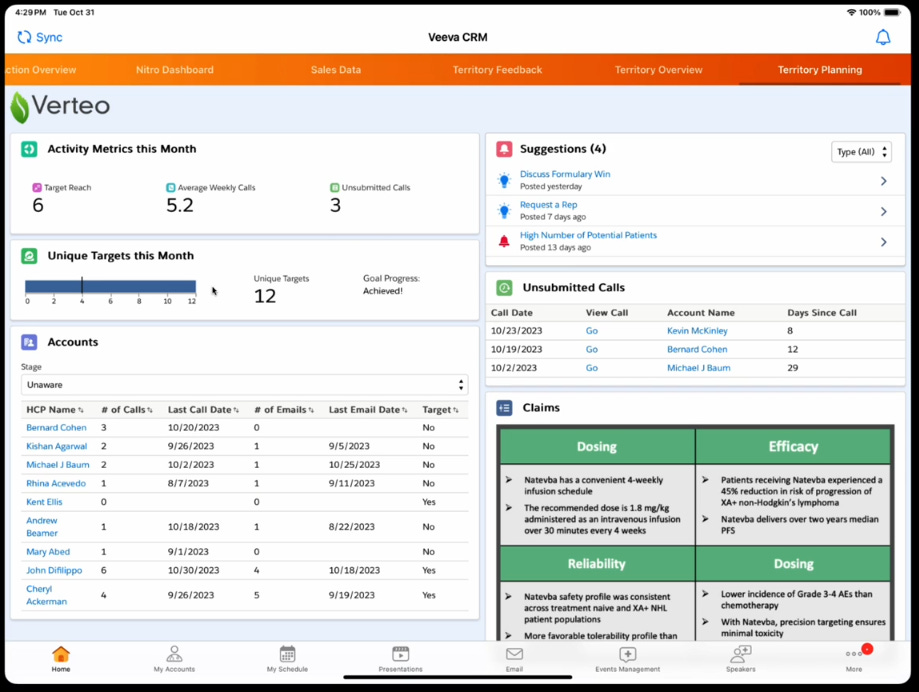This screenshot has width=919, height=692.
Task: Click the Activity Metrics panel icon
Action: (x=29, y=149)
